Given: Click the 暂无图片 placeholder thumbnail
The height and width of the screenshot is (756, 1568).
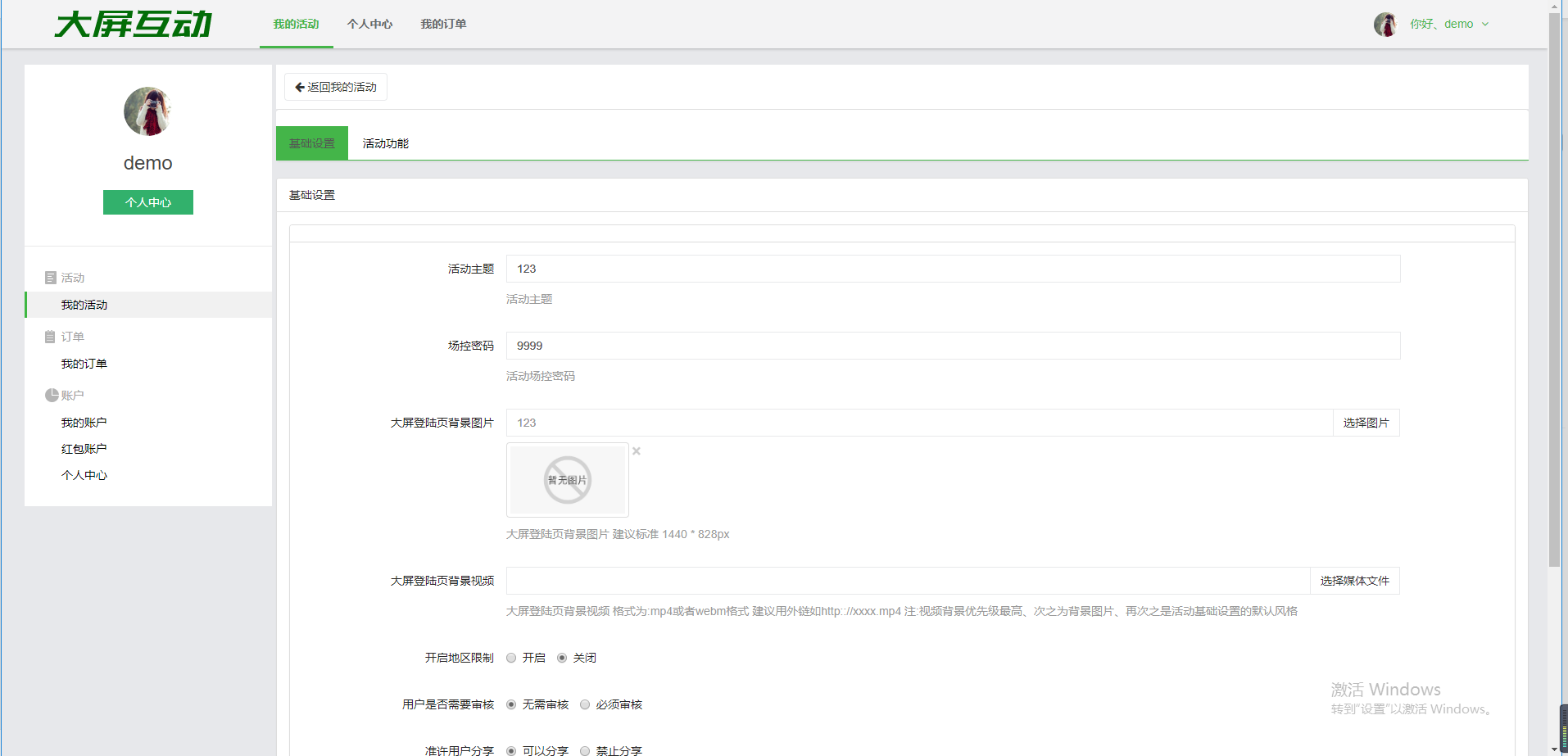Looking at the screenshot, I should [567, 480].
